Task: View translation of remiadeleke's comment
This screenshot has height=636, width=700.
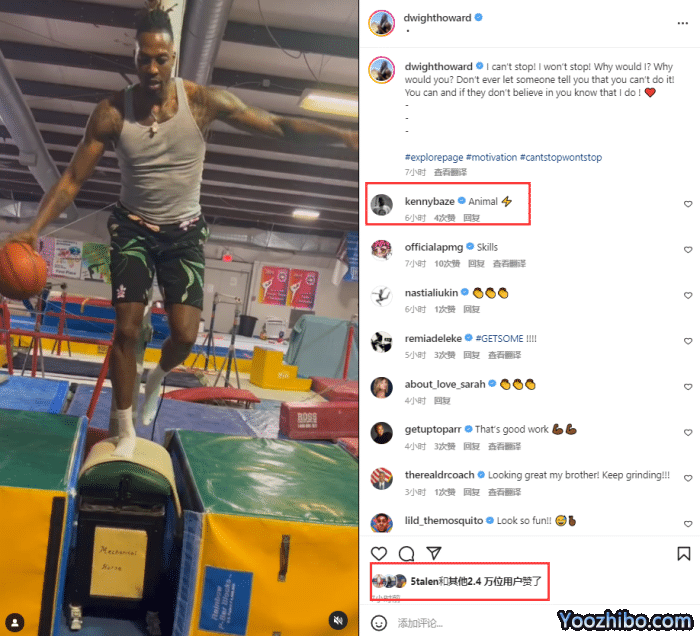Action: click(504, 355)
